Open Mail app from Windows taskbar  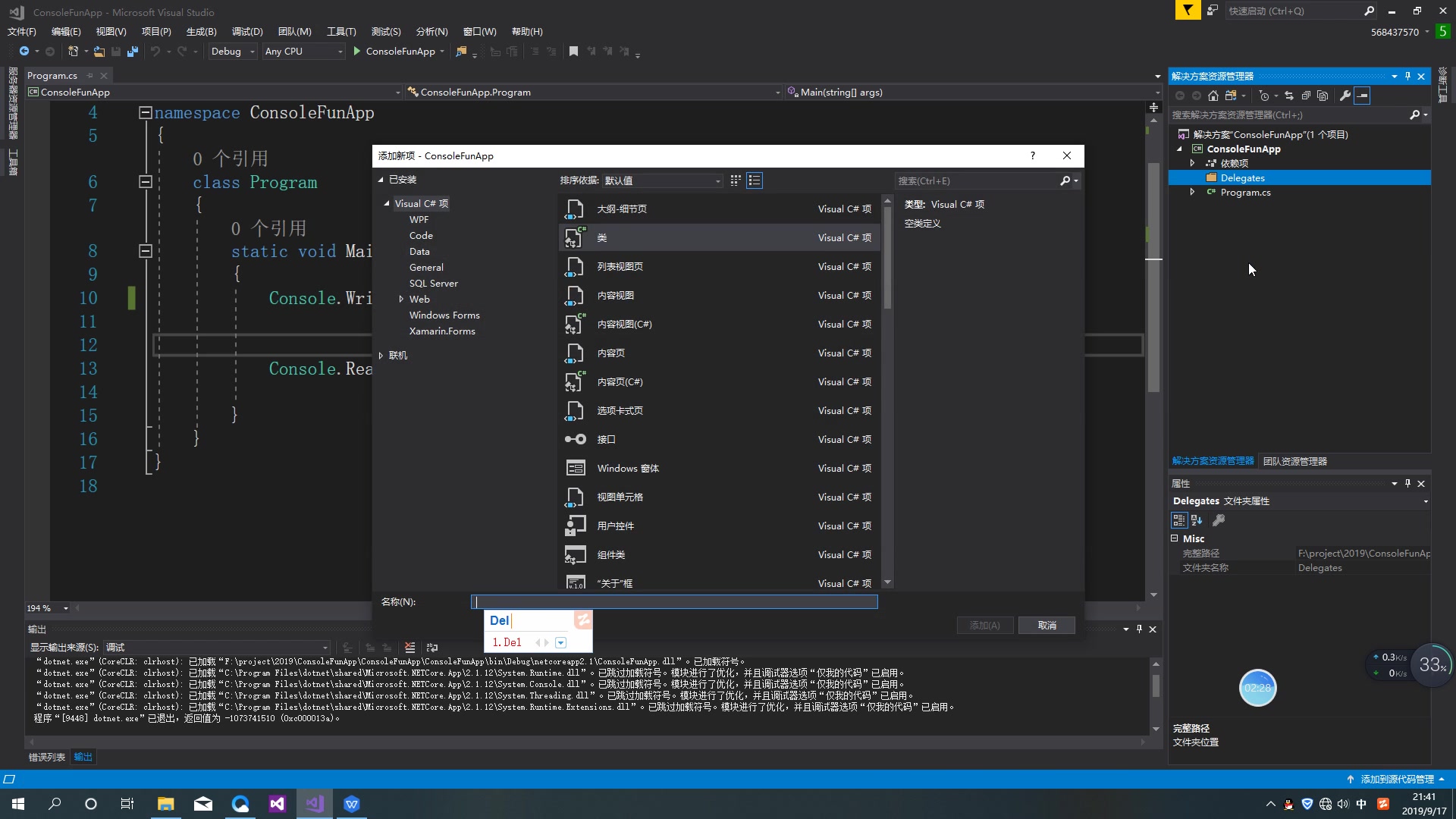(202, 804)
